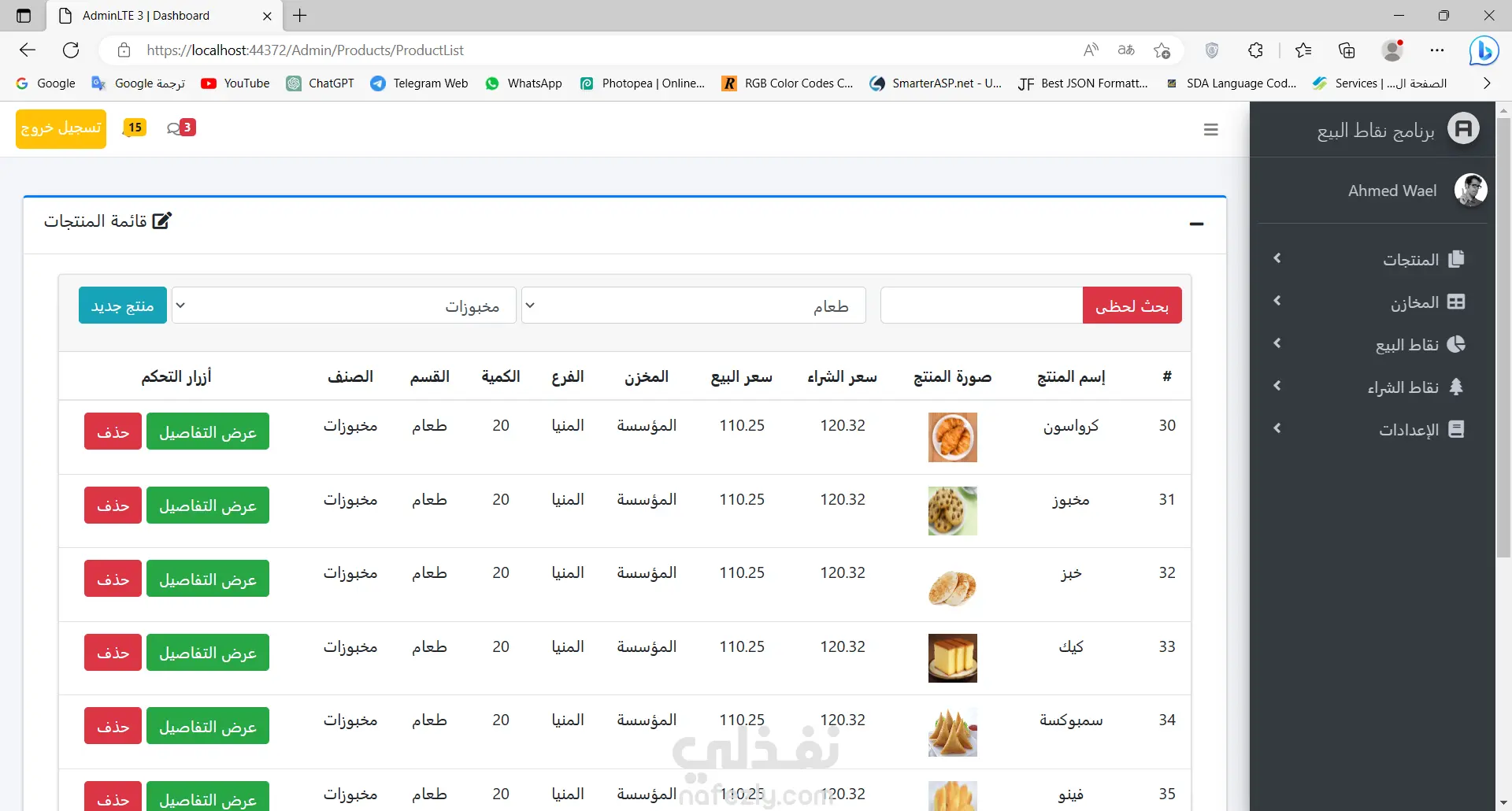The image size is (1512, 811).
Task: Click the بحث لحظى search button
Action: (x=1132, y=306)
